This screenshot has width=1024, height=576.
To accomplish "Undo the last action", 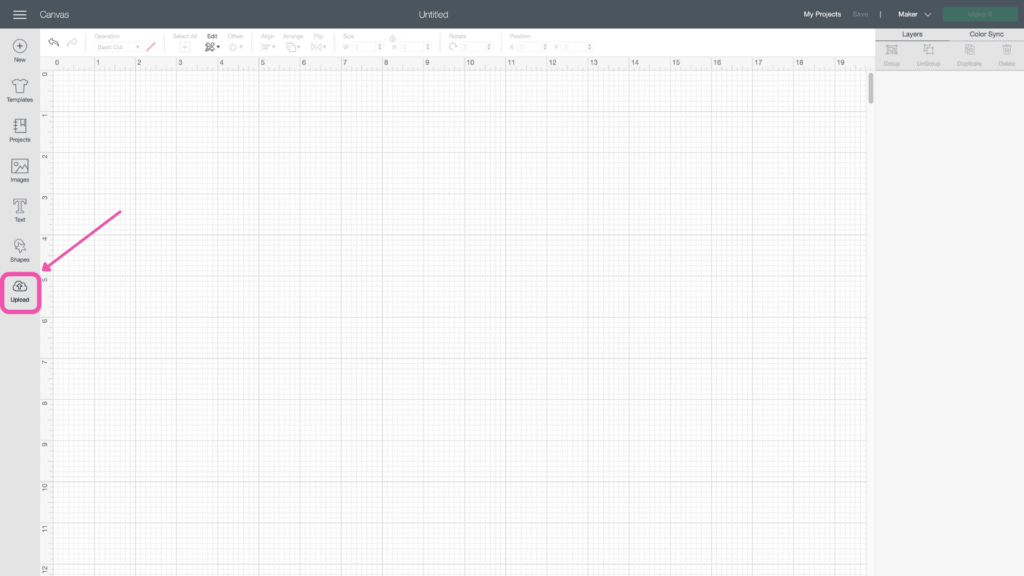I will click(x=54, y=43).
